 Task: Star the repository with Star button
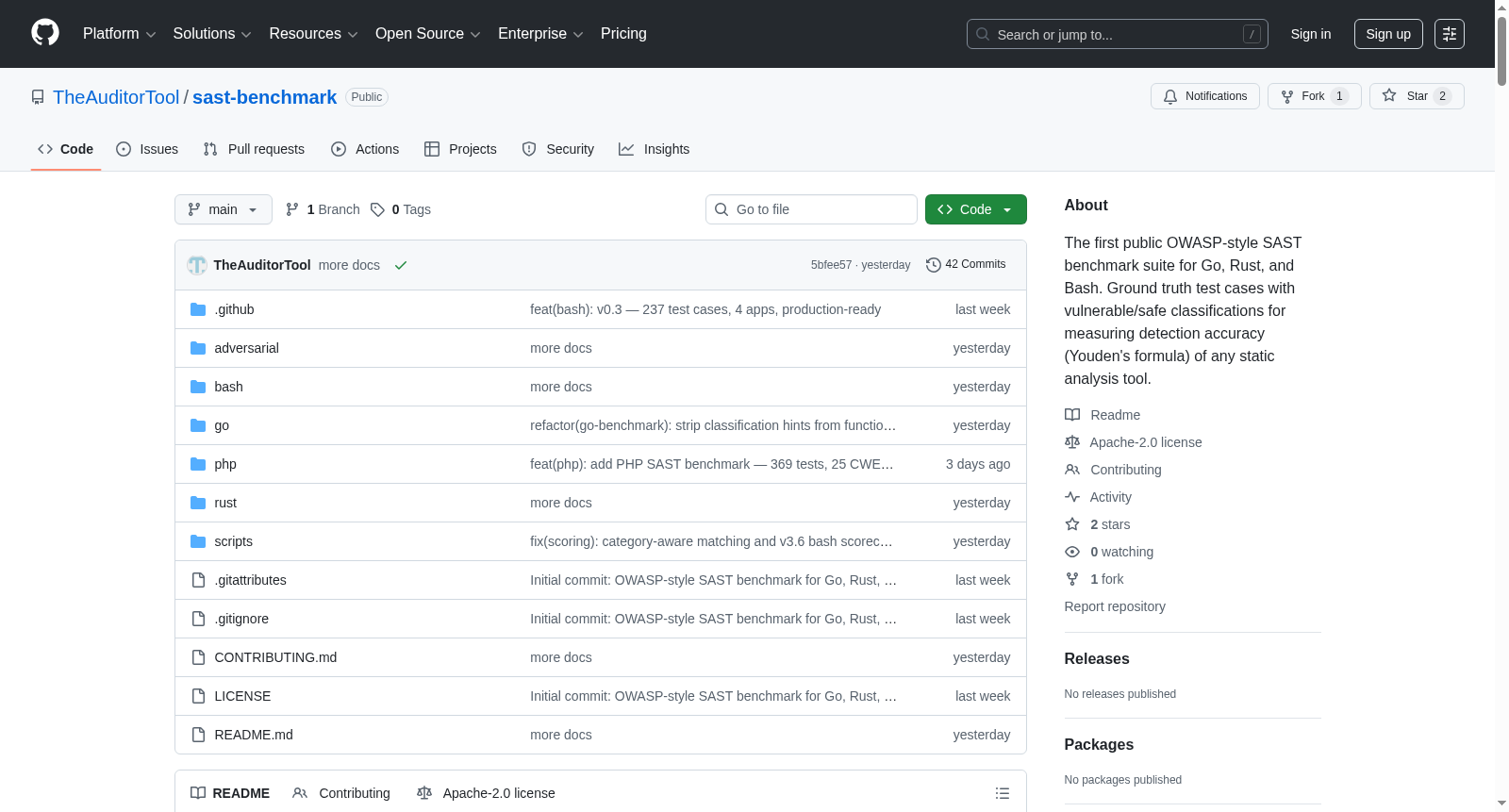point(1417,96)
